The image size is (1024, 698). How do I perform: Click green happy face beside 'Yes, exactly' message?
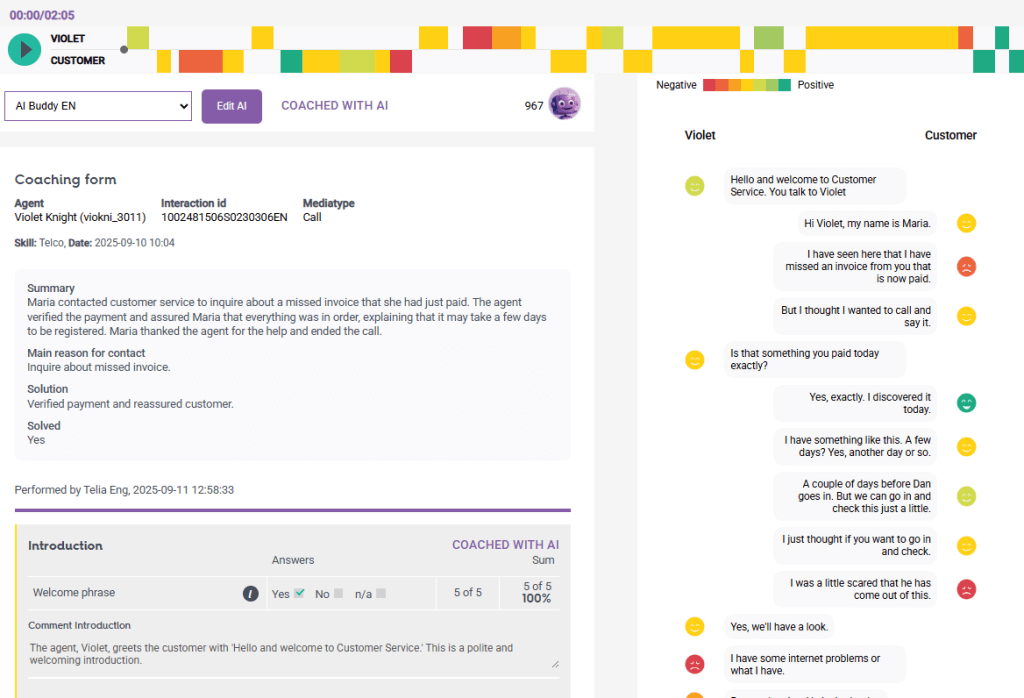966,403
